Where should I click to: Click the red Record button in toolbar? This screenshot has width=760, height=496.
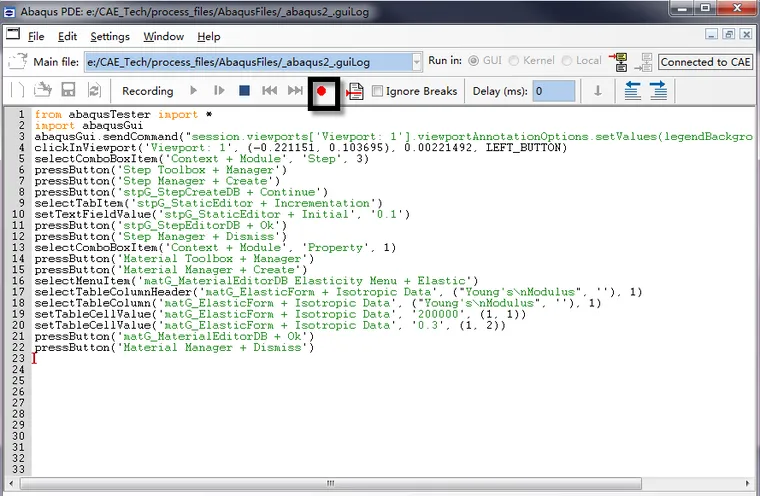[x=321, y=91]
